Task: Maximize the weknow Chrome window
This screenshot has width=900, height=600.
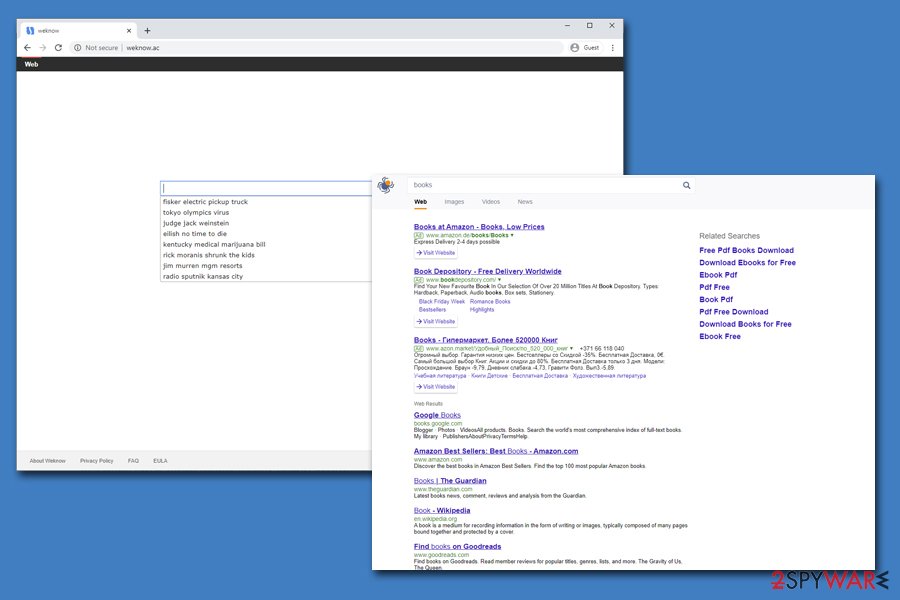Action: click(x=589, y=25)
